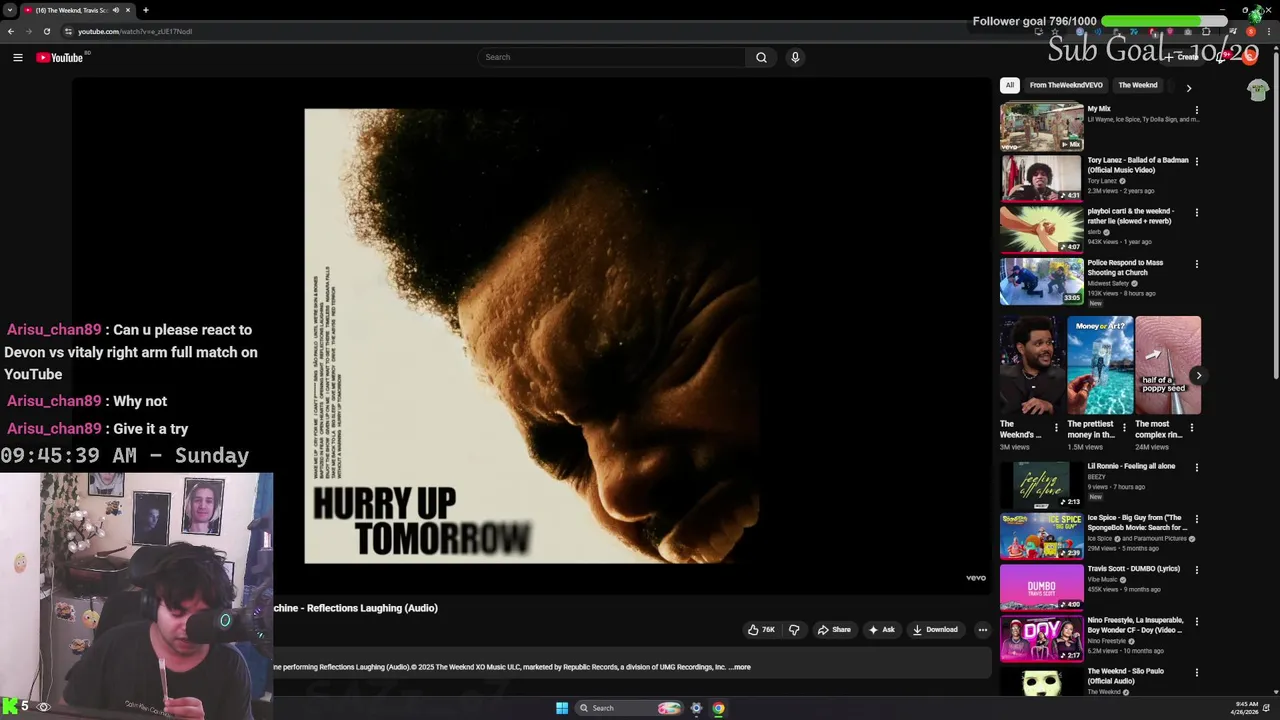Open the Extensions puzzle-piece icon

tap(1205, 31)
